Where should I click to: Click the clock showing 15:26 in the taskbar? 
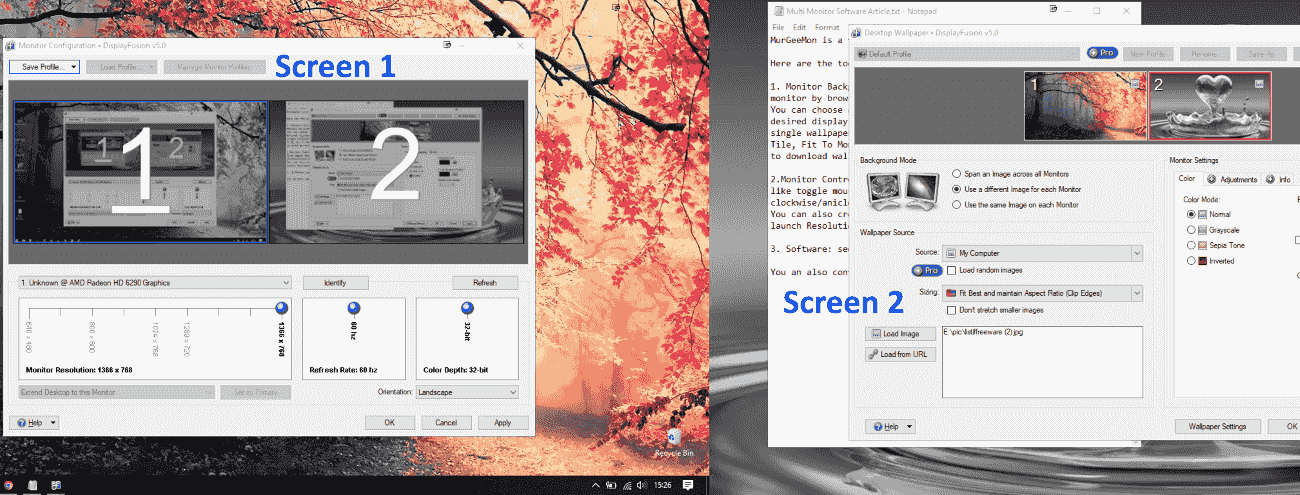pyautogui.click(x=661, y=485)
